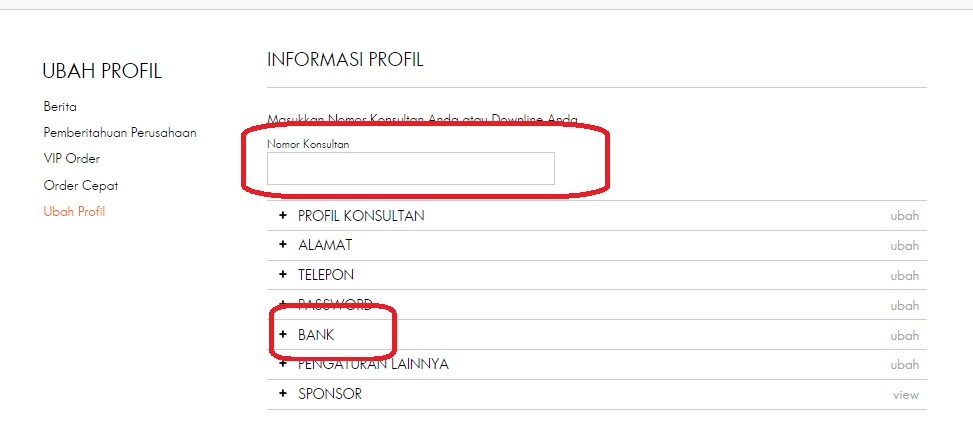Expand the SPONSOR section plus icon
The width and height of the screenshot is (973, 435).
[x=283, y=394]
